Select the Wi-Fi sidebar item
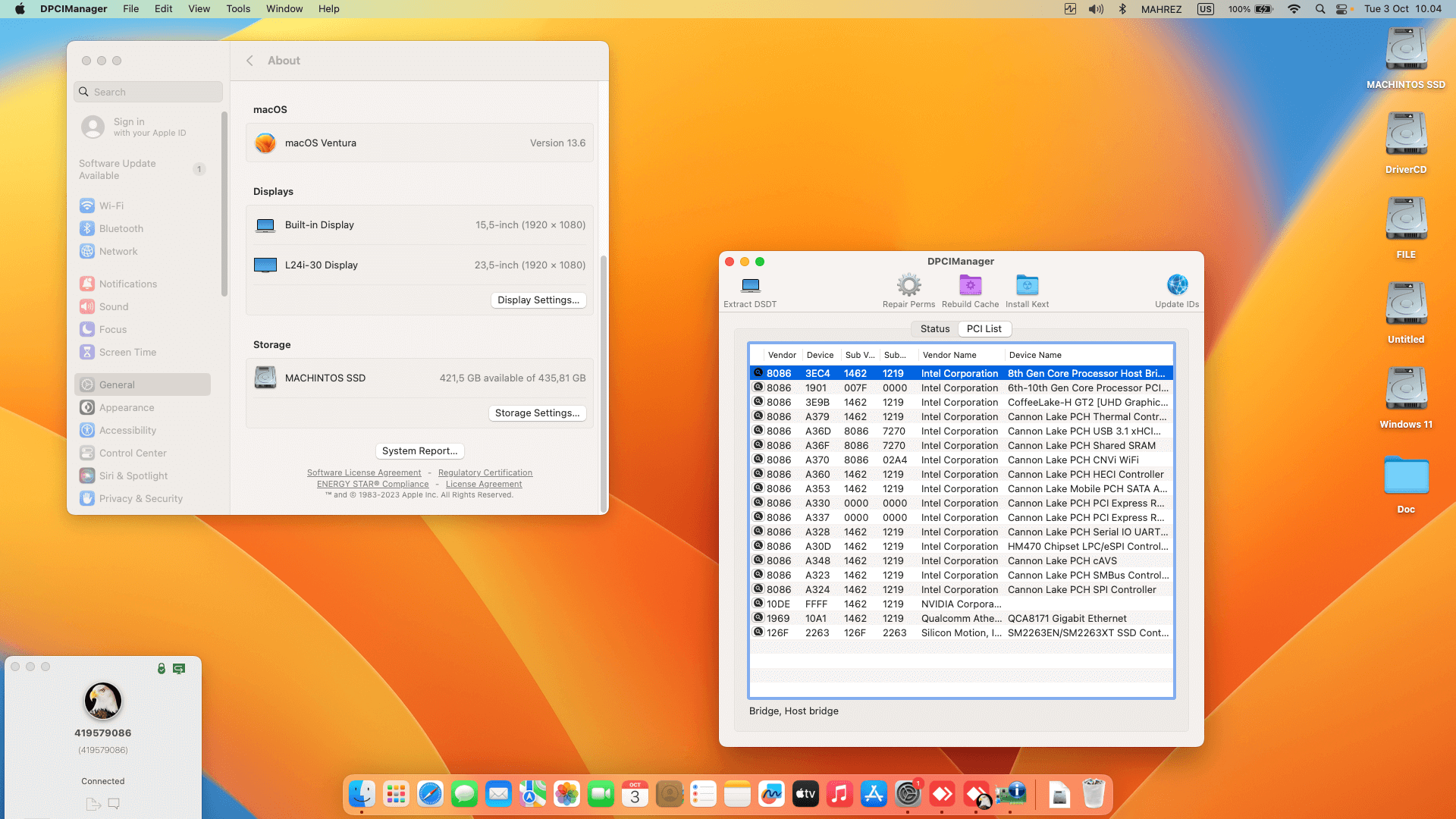The image size is (1456, 819). 111,206
